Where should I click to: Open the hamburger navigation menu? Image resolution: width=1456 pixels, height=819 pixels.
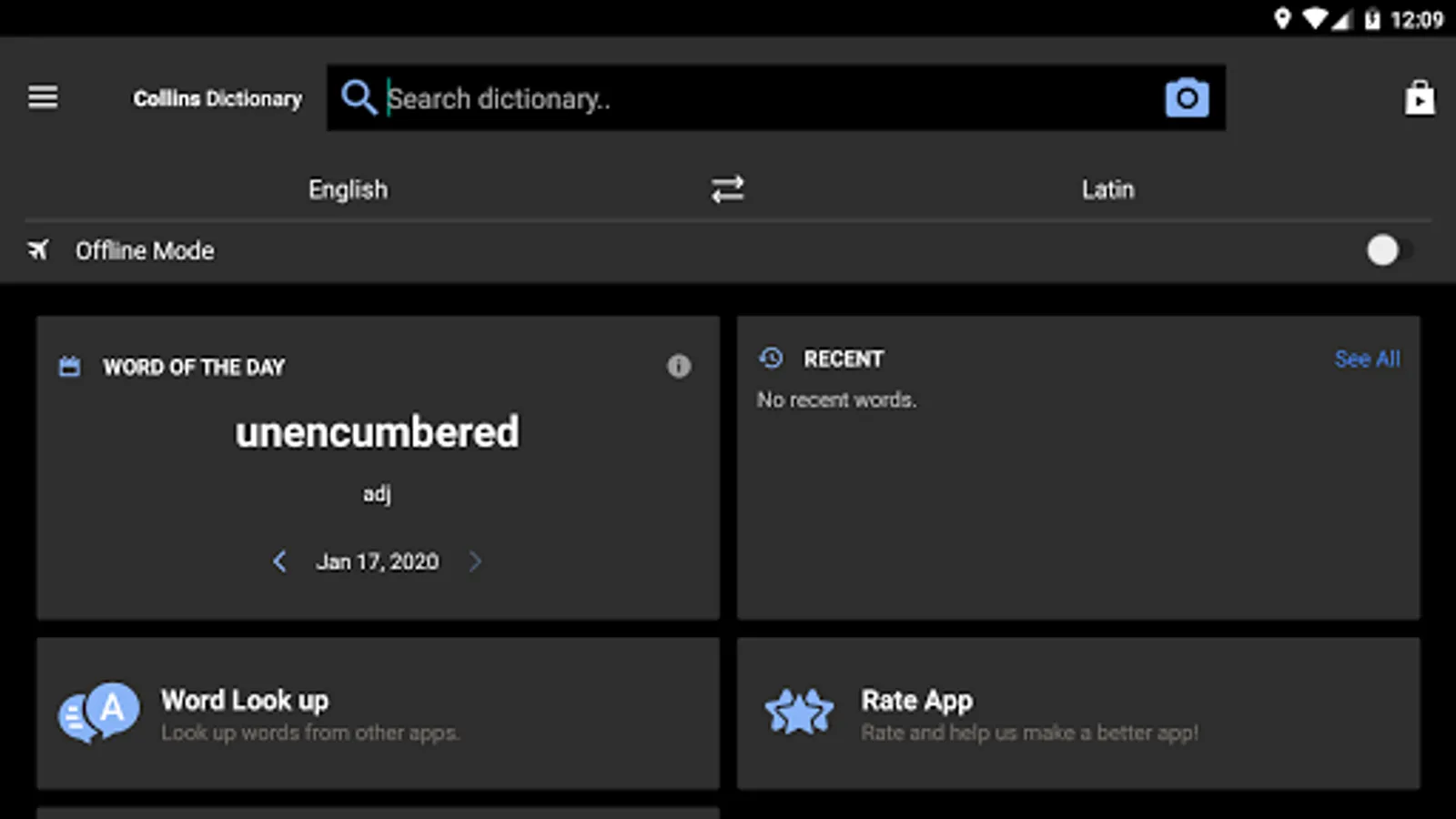coord(43,97)
